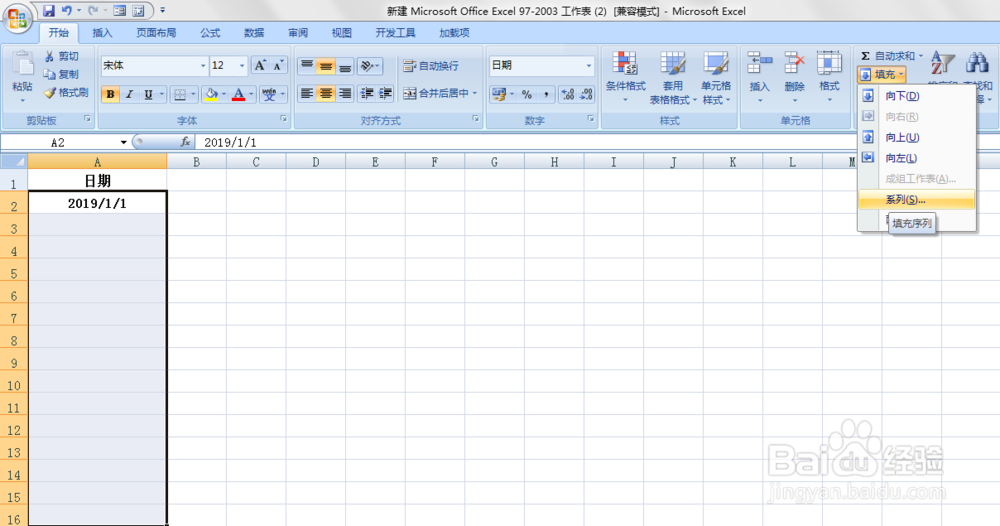
Task: Decrease indent
Action: 367,94
